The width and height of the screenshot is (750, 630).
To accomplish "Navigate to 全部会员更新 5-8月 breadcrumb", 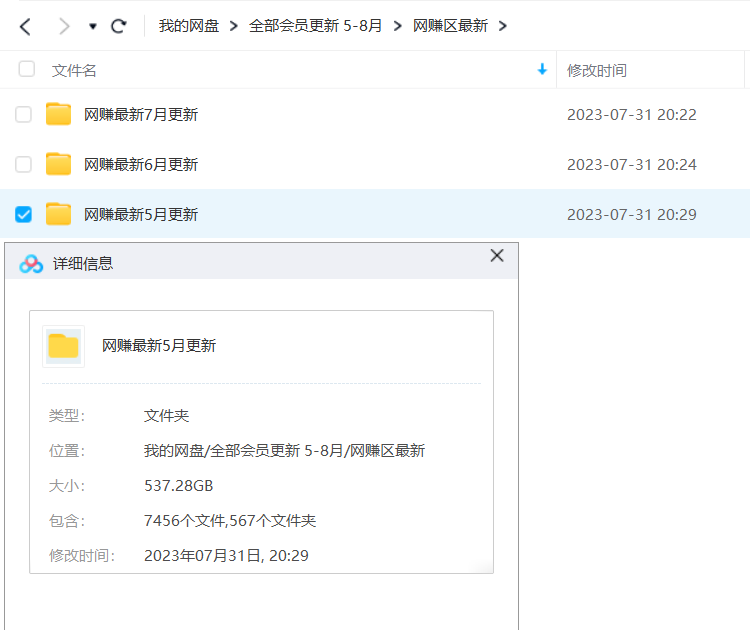I will [316, 26].
